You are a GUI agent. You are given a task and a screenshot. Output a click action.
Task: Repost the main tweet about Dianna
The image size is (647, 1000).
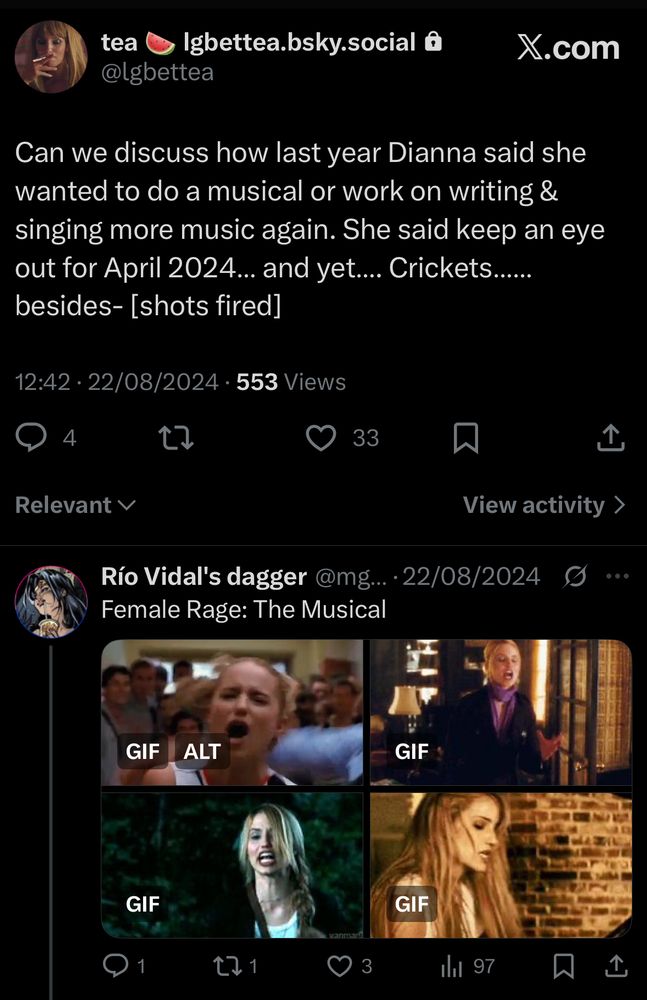pos(177,438)
